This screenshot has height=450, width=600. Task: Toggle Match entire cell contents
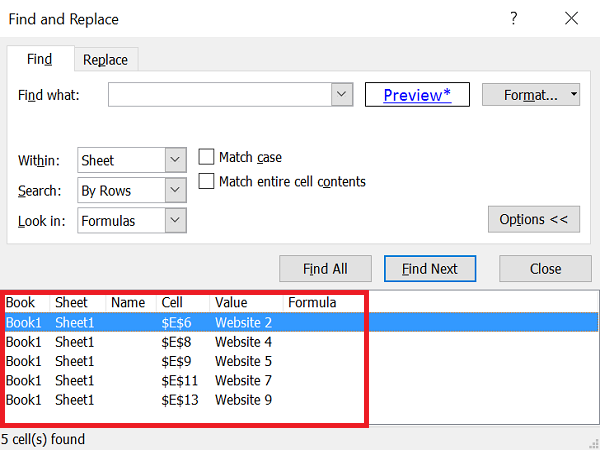tap(207, 182)
